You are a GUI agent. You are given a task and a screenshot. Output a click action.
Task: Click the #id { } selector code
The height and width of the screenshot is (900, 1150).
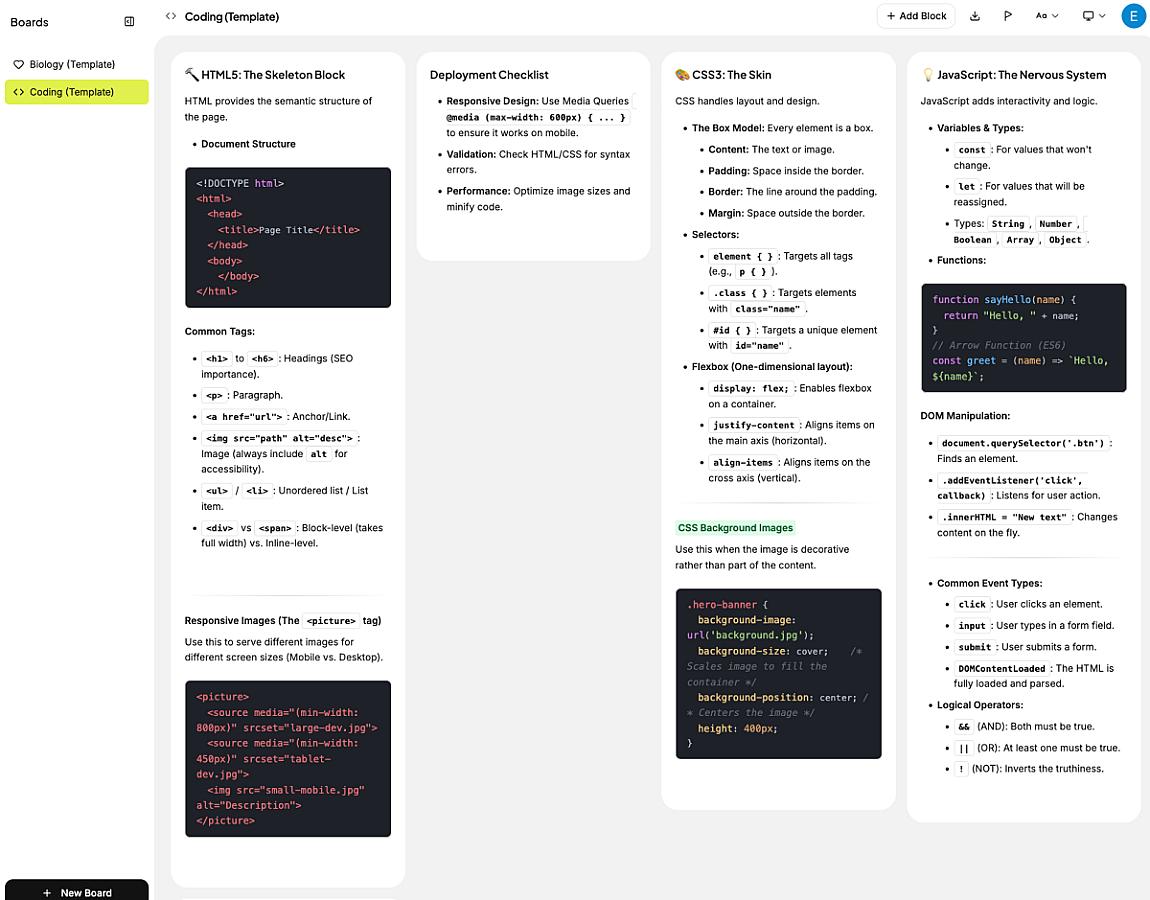tap(732, 331)
